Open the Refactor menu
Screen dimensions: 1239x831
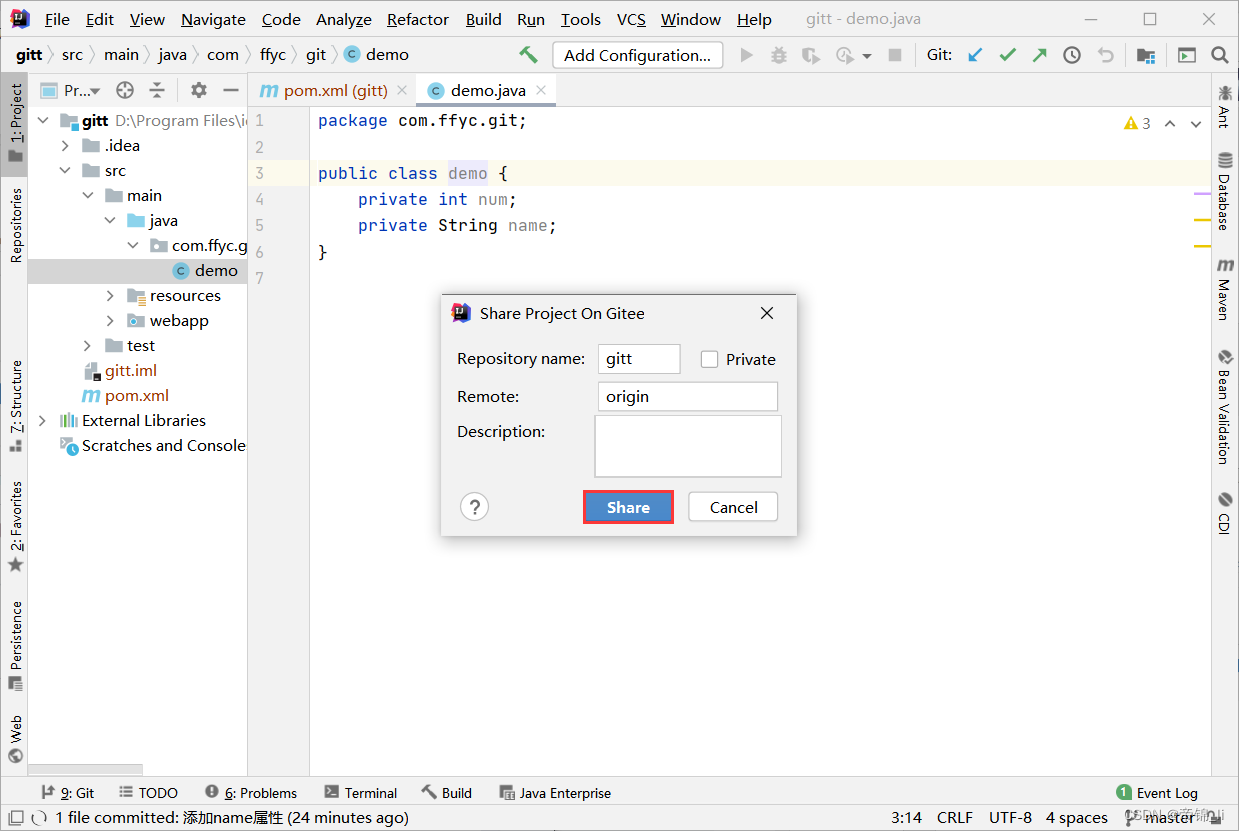pos(418,19)
